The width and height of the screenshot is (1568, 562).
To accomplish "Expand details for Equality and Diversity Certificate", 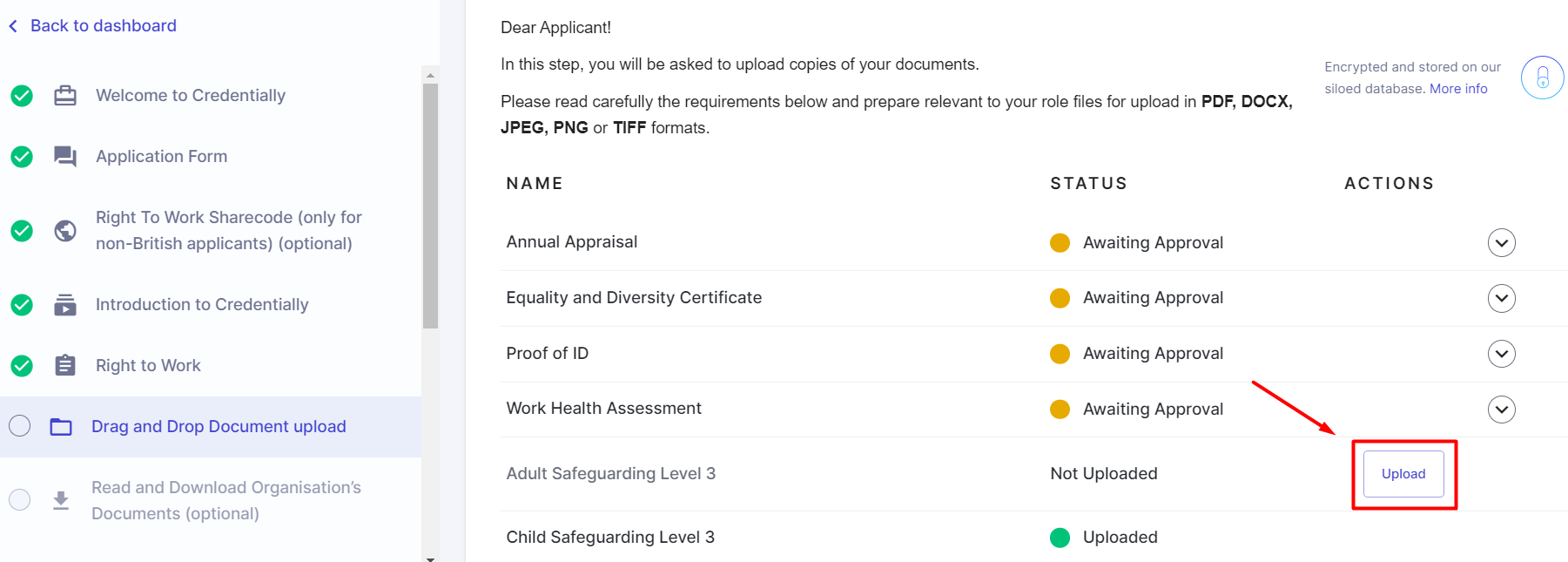I will pyautogui.click(x=1501, y=298).
